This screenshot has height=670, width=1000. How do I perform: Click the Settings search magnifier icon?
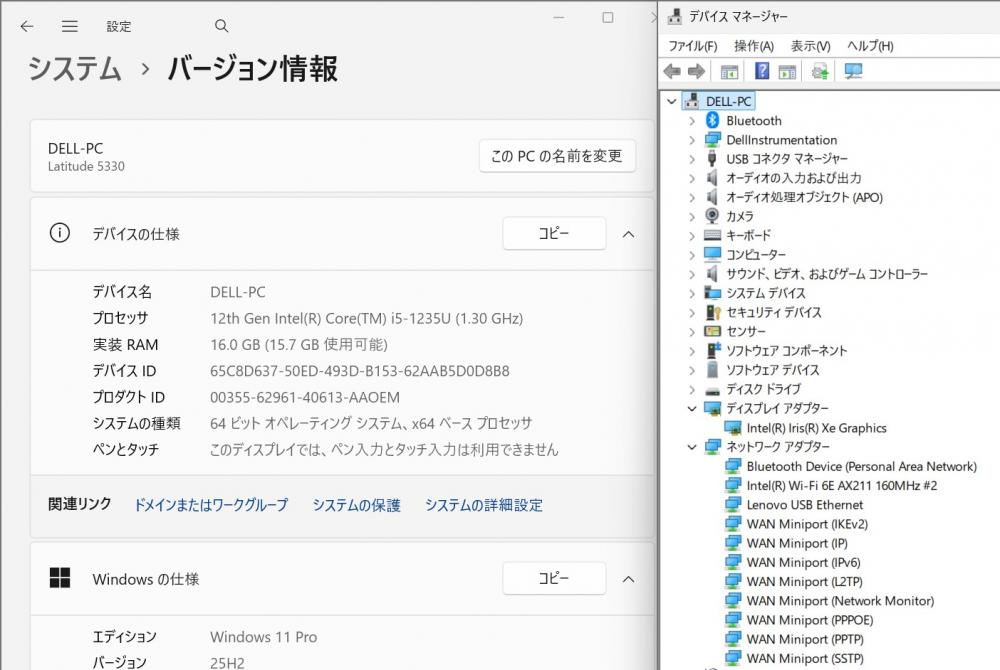[x=222, y=26]
